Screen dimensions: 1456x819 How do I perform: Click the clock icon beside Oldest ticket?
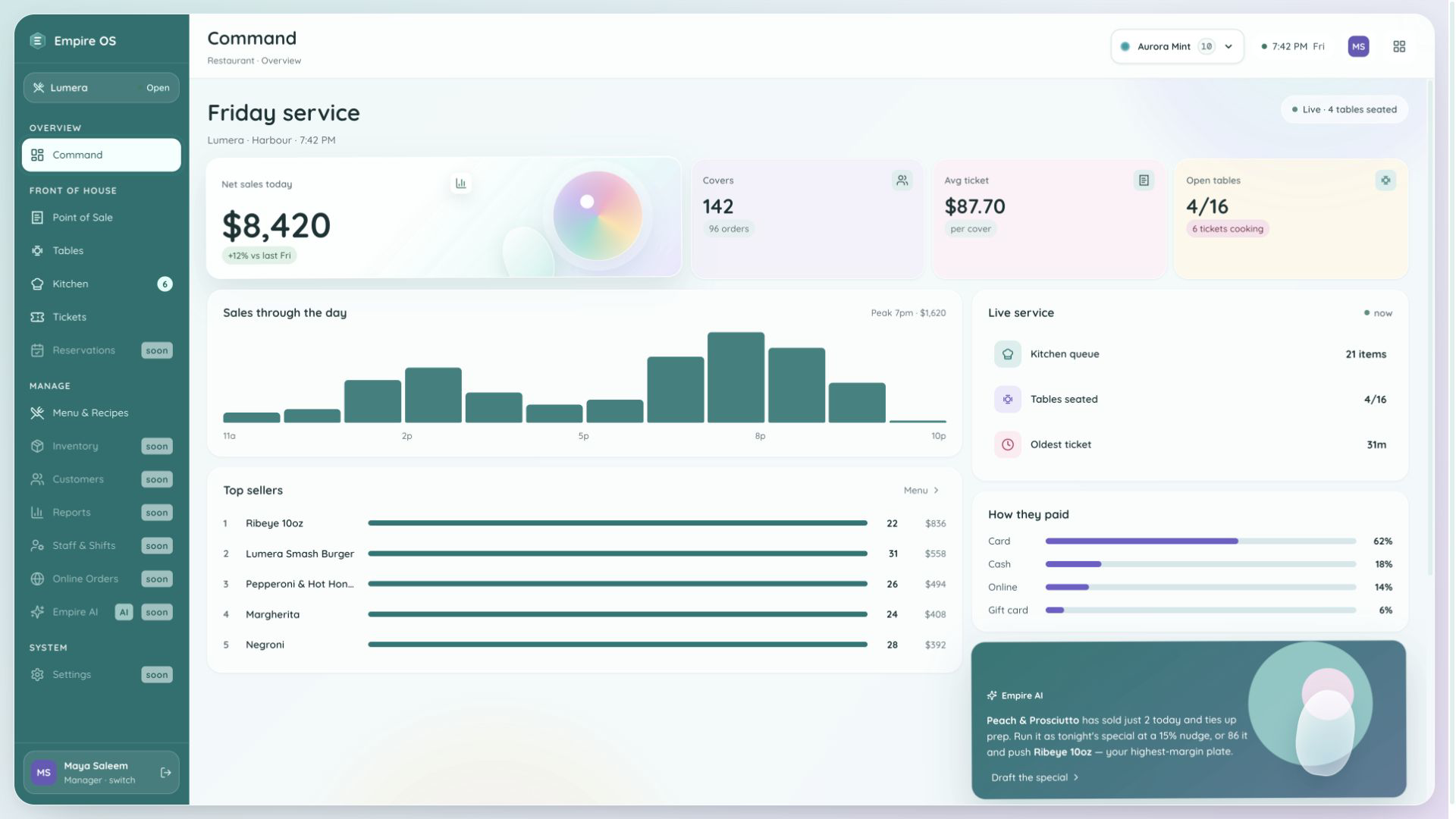coord(1007,445)
